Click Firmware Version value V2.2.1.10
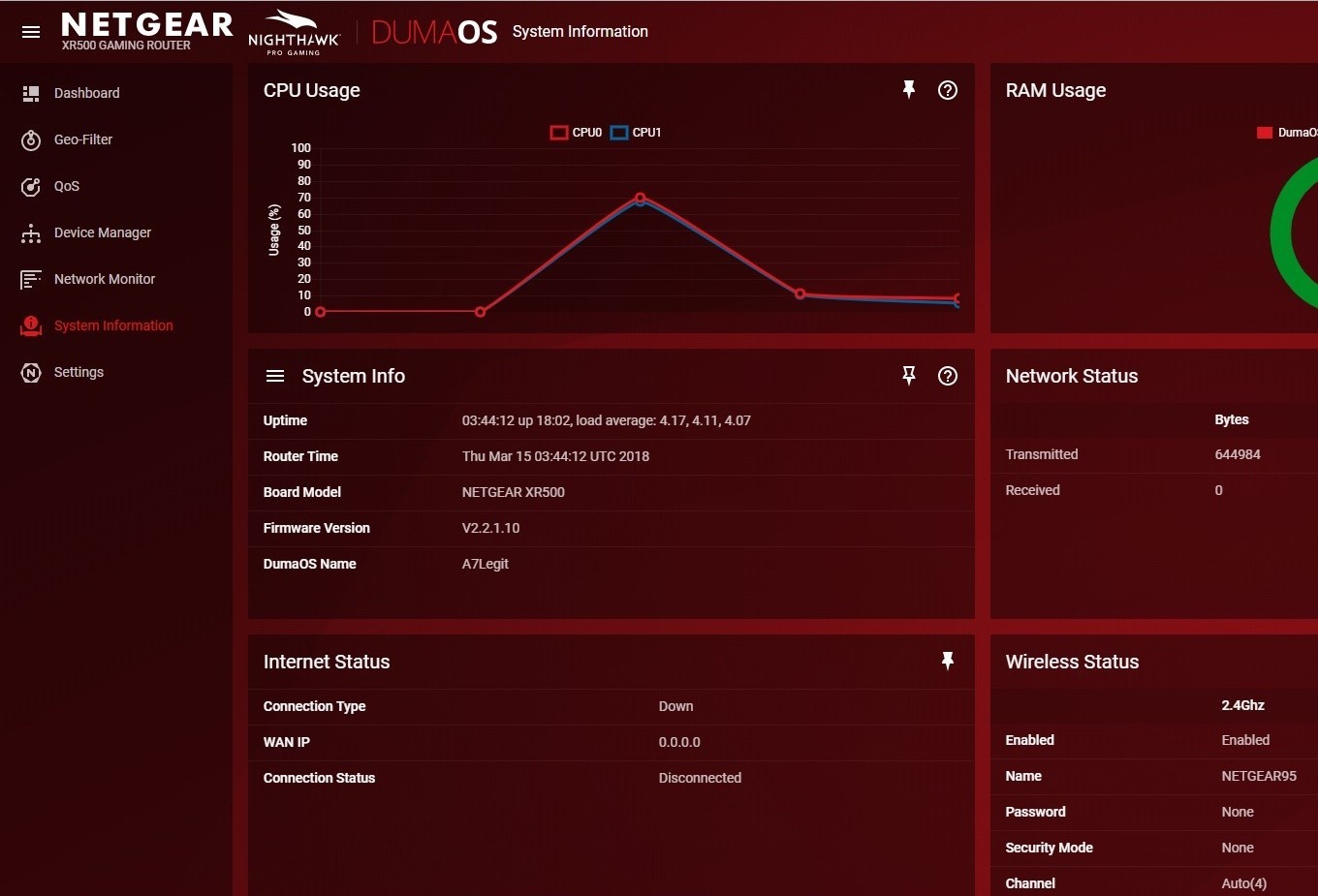Viewport: 1318px width, 896px height. pyautogui.click(x=490, y=528)
